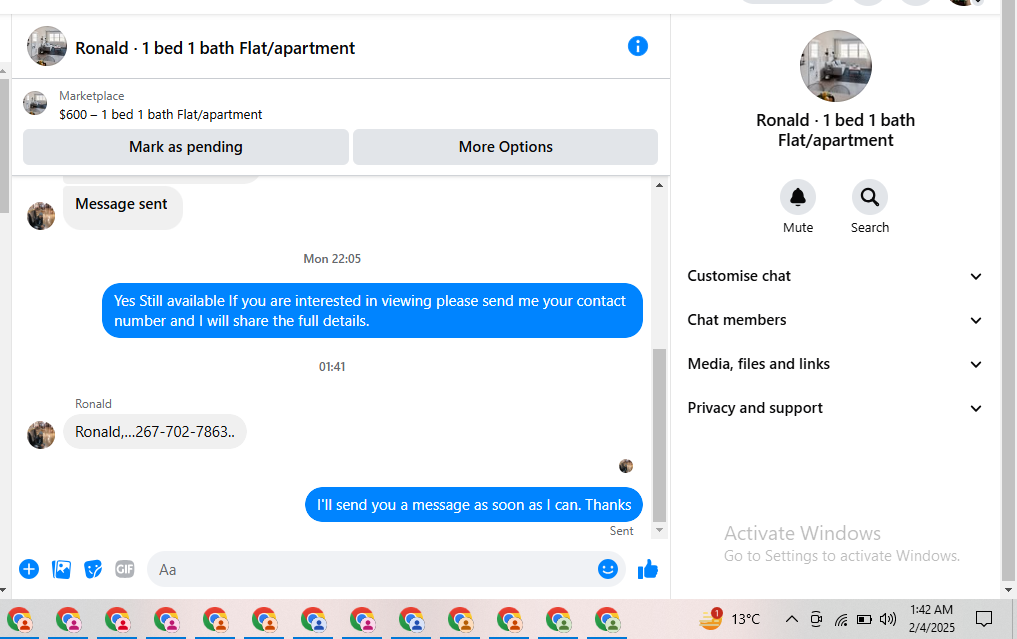This screenshot has height=639, width=1017.
Task: Open More Options for the listing
Action: coord(505,147)
